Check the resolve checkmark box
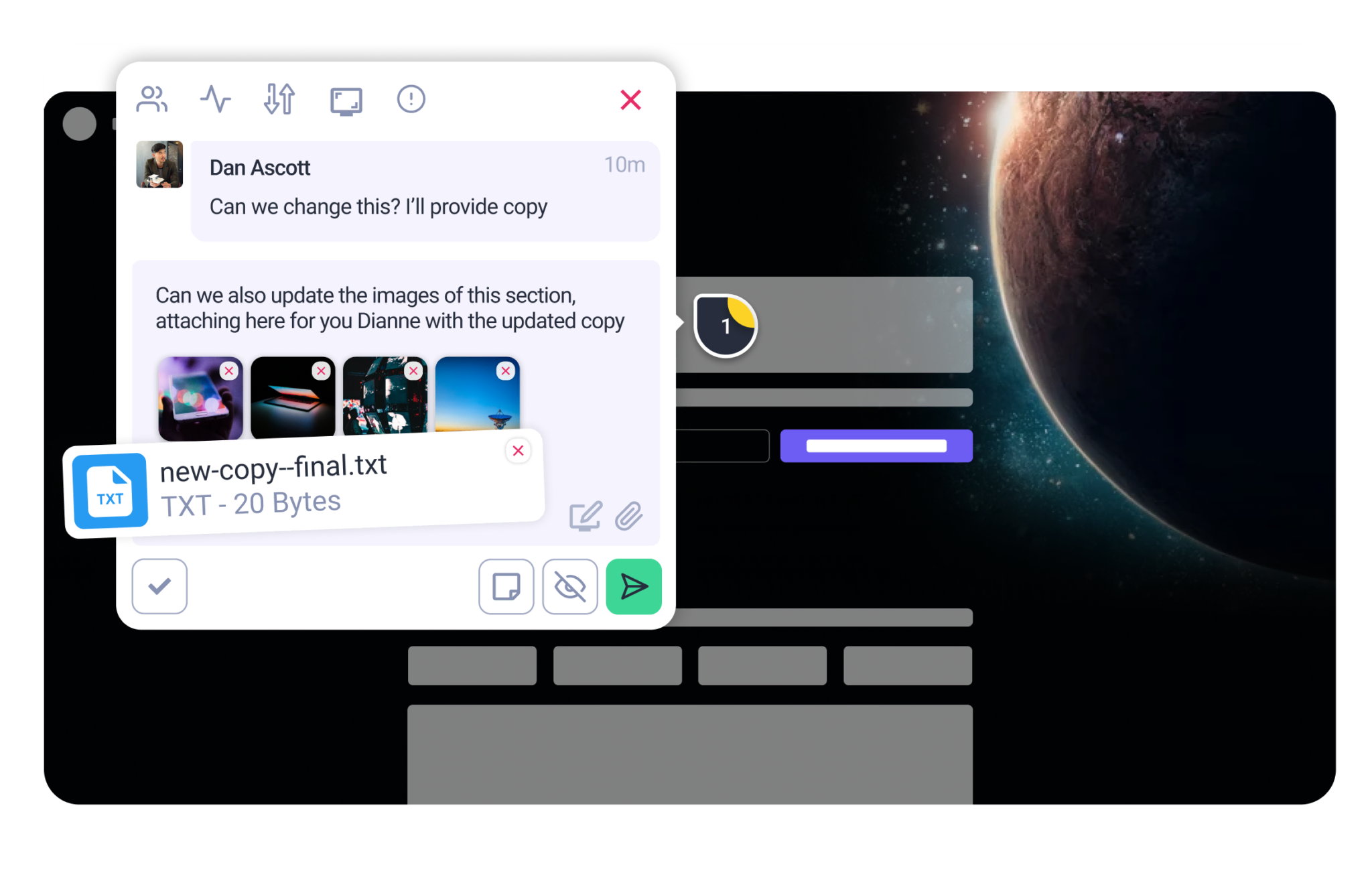1372x881 pixels. 159,586
